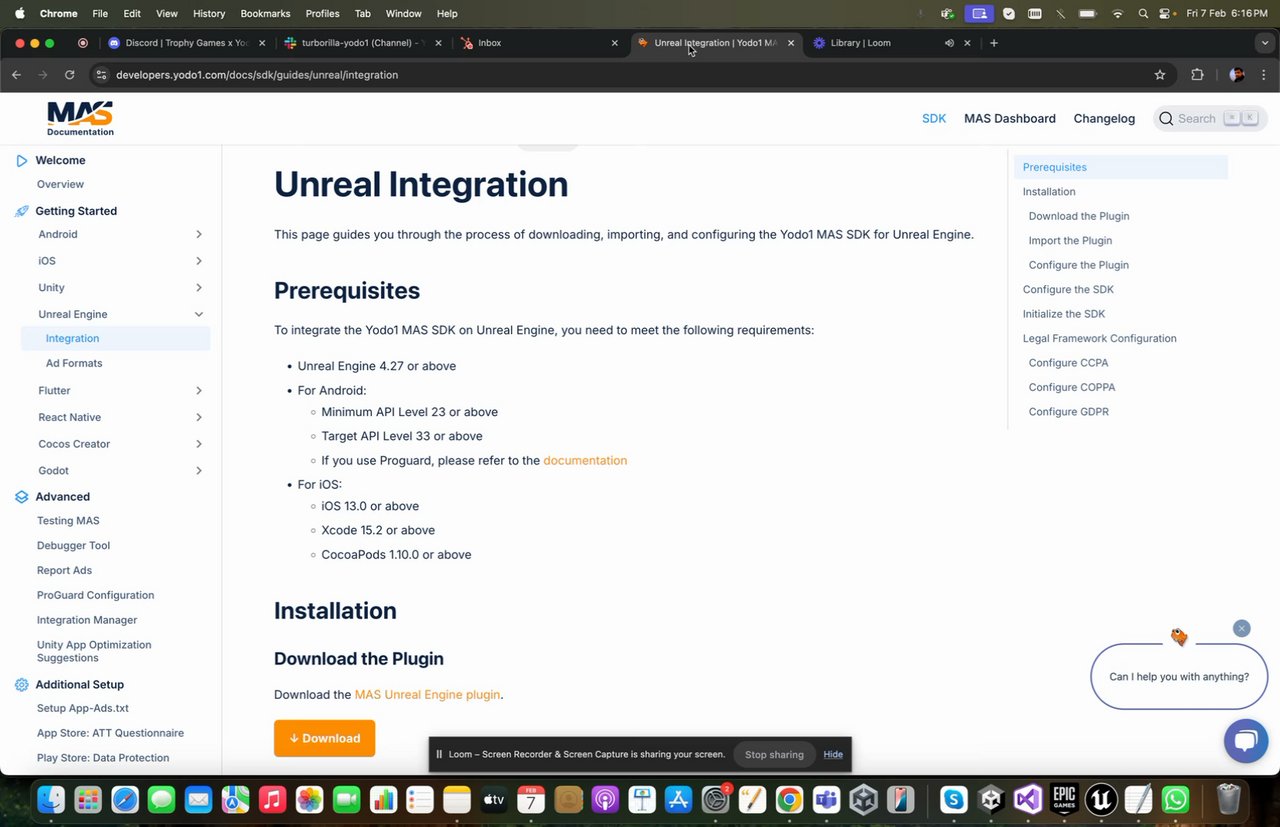Click the browser address bar URL
This screenshot has width=1280, height=827.
[257, 75]
